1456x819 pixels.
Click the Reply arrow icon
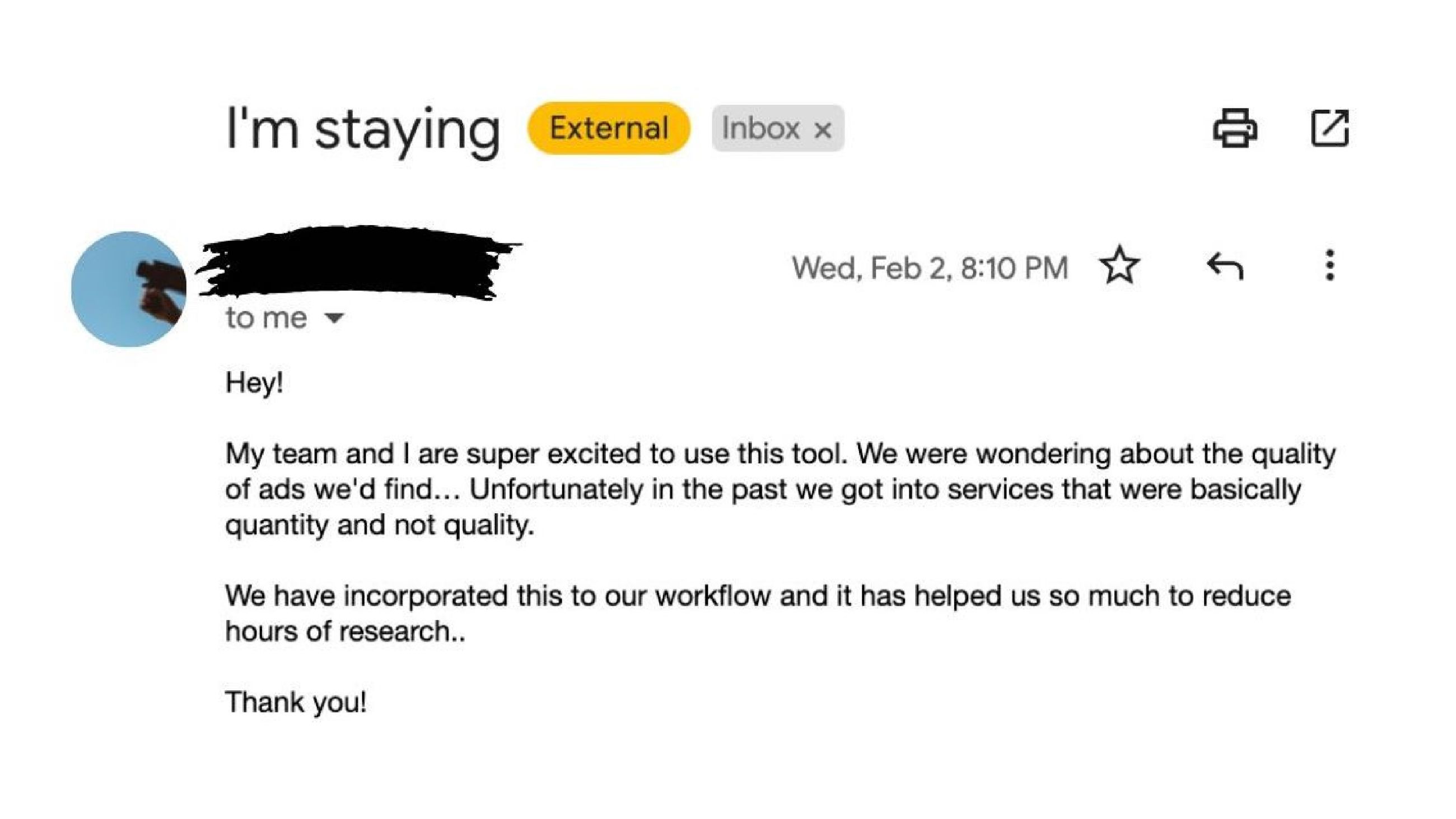coord(1225,266)
